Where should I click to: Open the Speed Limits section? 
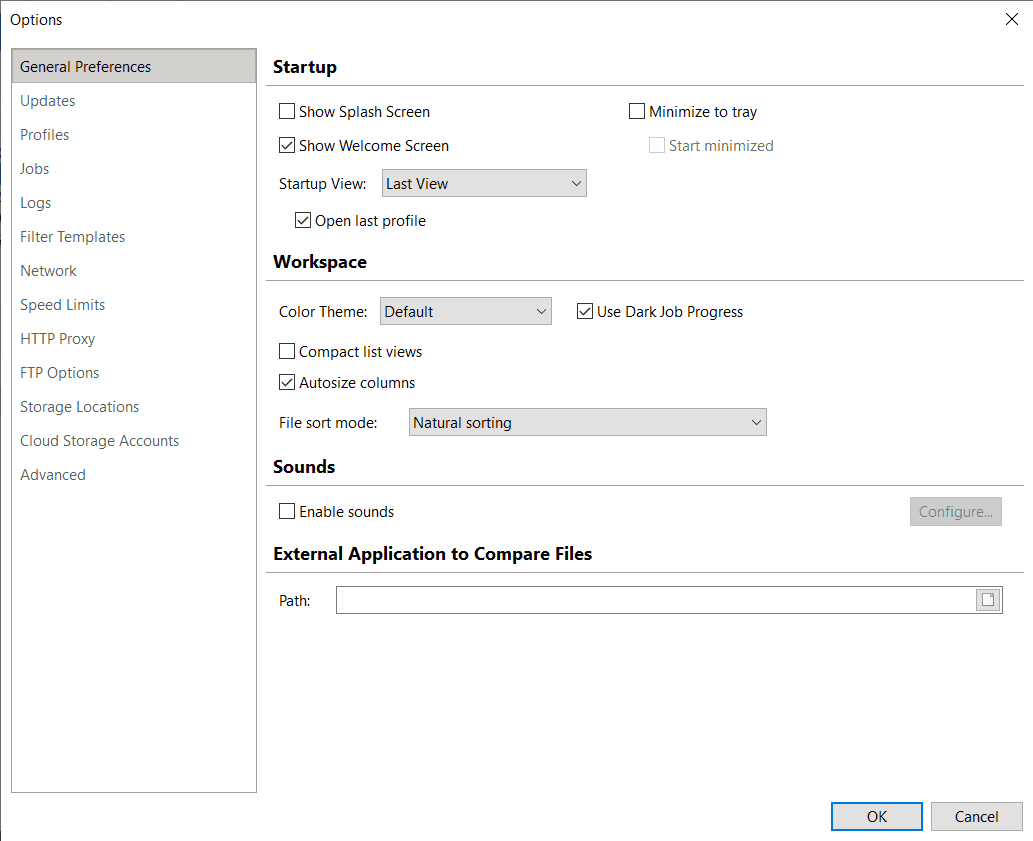[63, 305]
